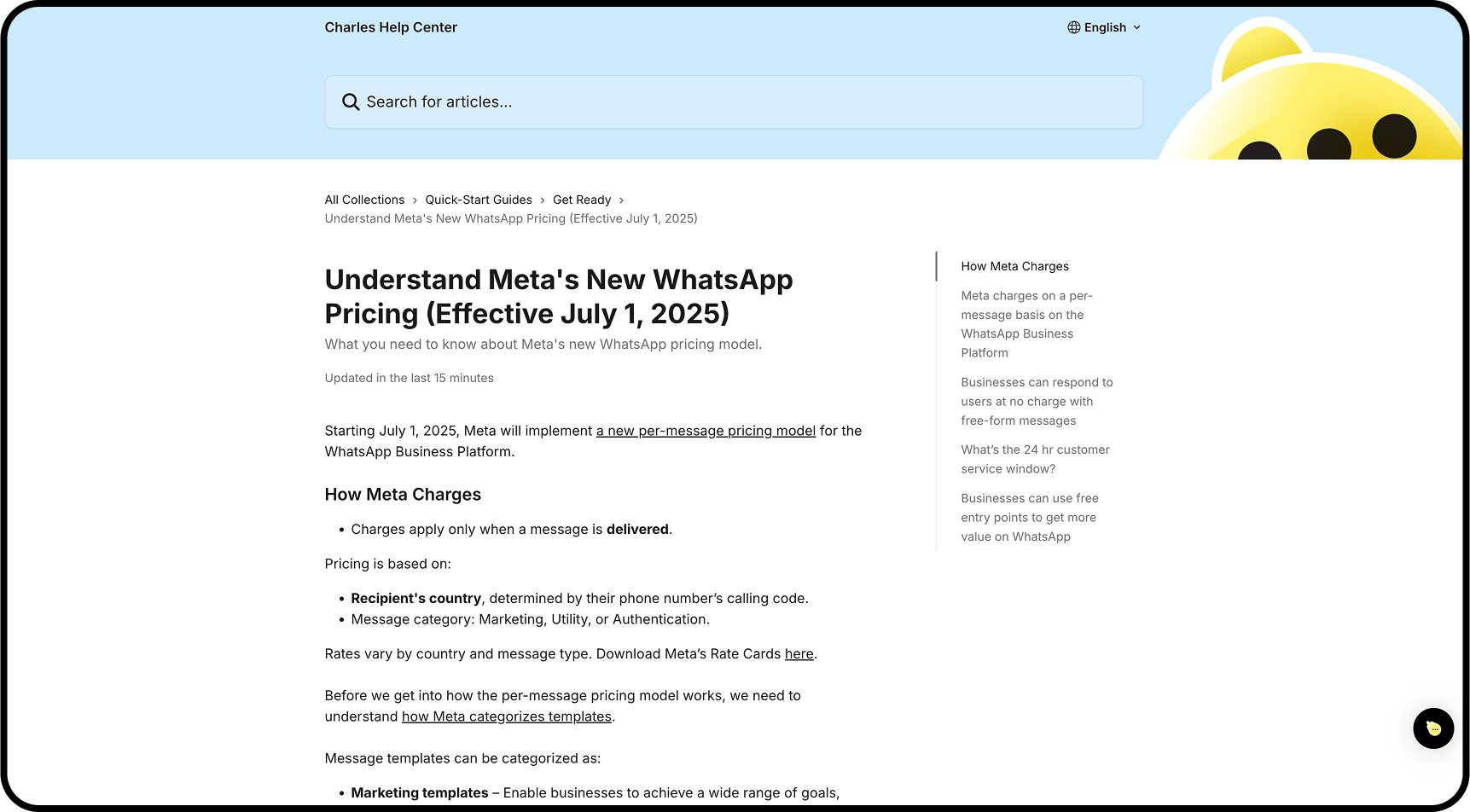Click the article subtitle about new pricing model
This screenshot has width=1470, height=812.
point(543,344)
